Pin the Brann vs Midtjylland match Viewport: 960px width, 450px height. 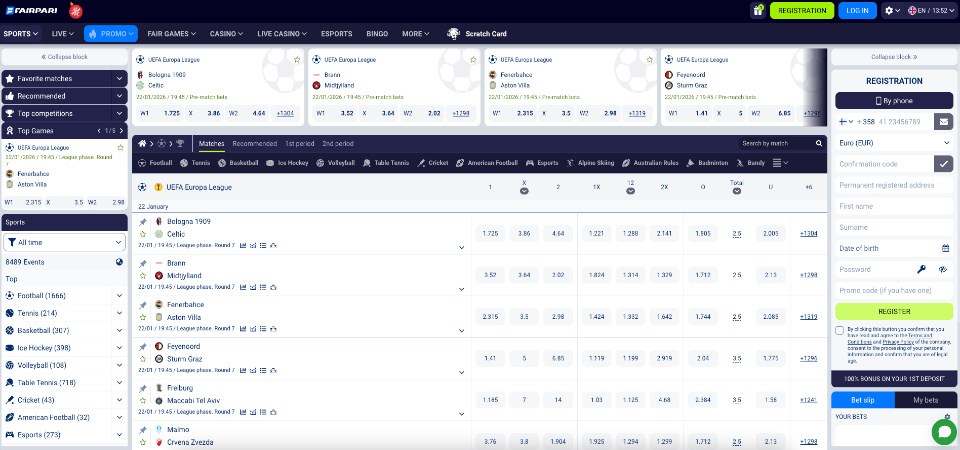click(x=143, y=264)
